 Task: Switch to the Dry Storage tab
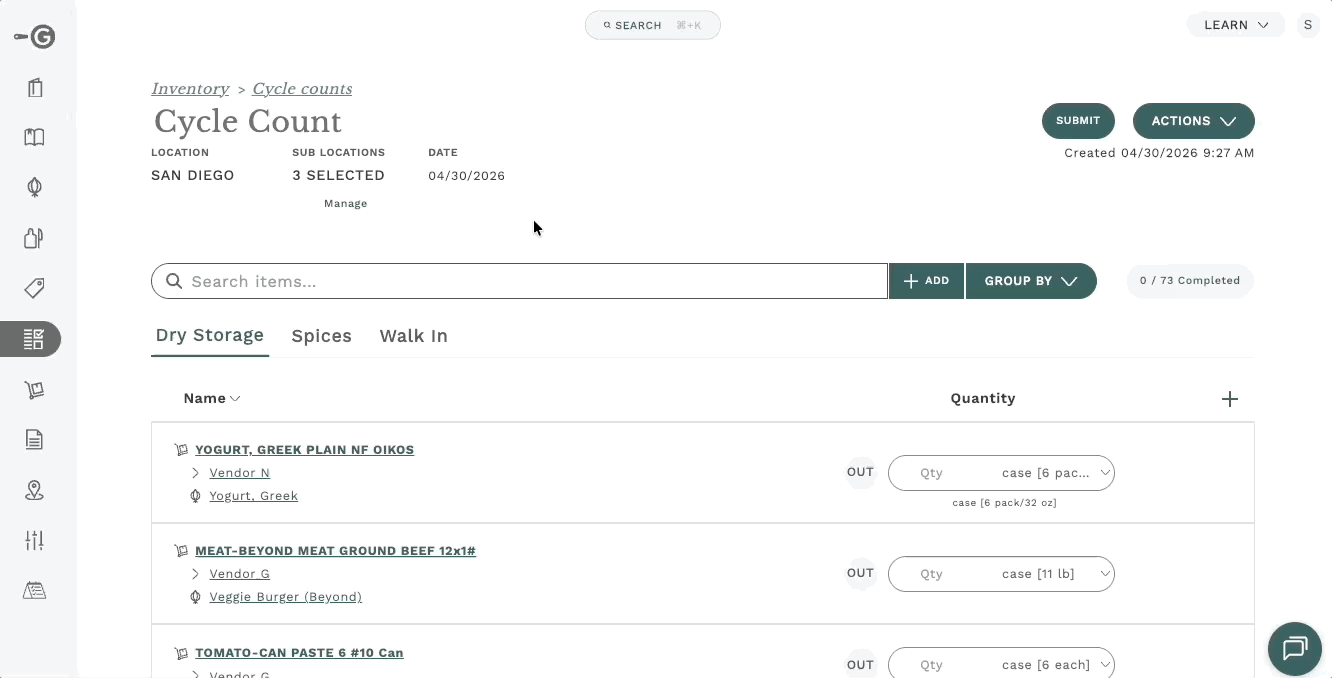click(210, 336)
